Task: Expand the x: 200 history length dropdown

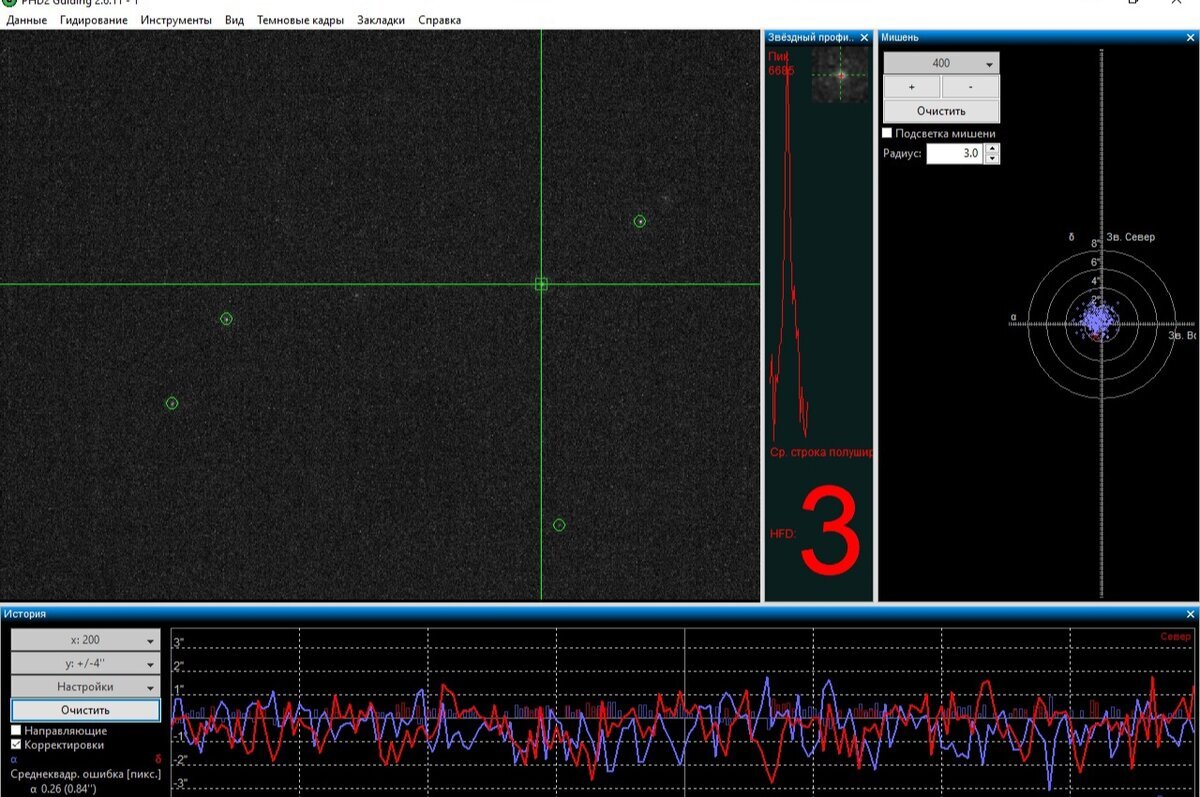Action: coord(85,640)
